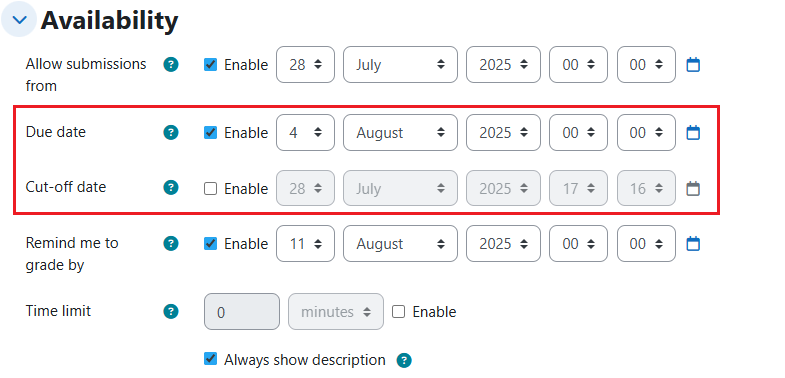Open calendar picker for Allow submissions from
Viewport: 785px width, 378px height.
point(693,65)
